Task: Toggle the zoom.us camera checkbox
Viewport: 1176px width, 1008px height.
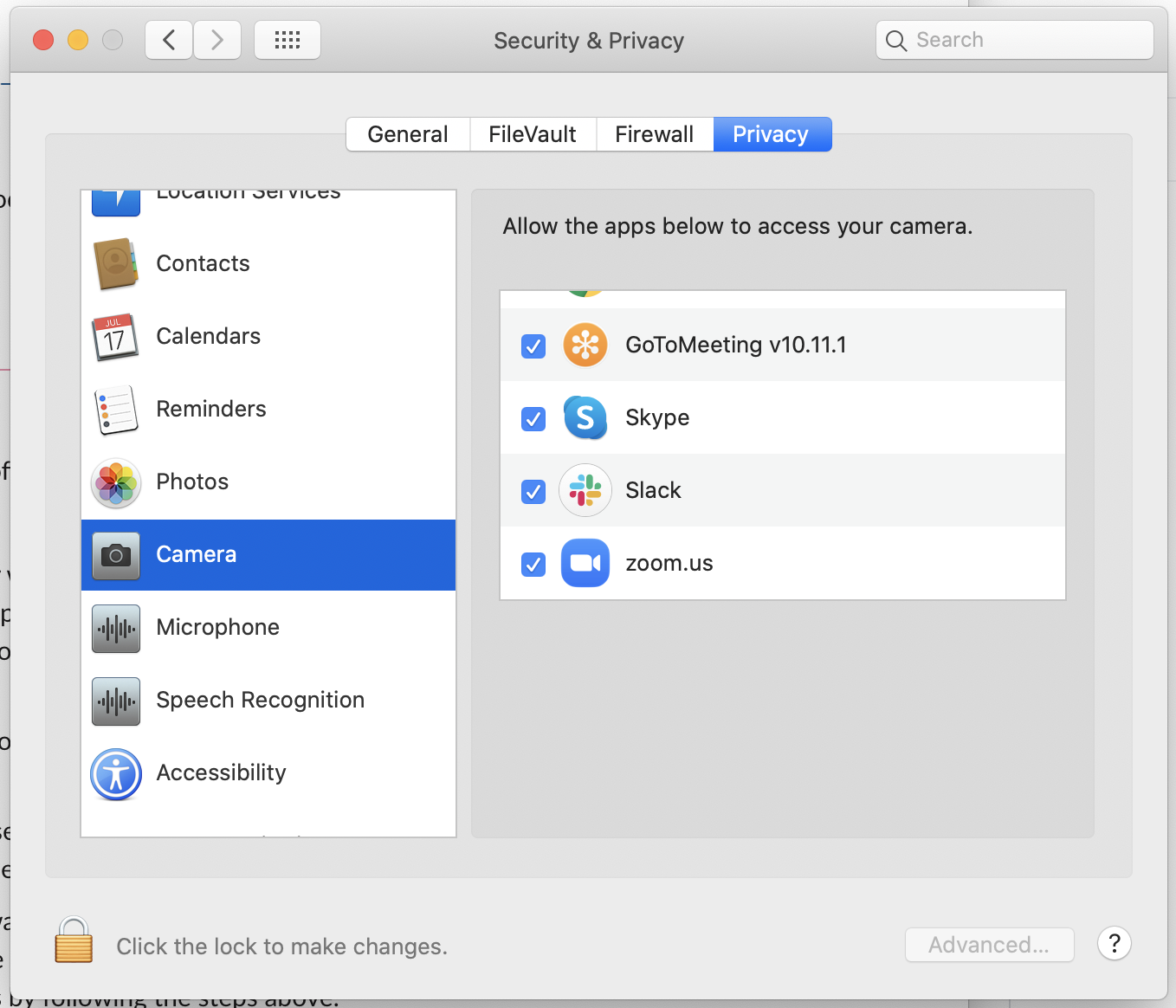Action: 533,565
